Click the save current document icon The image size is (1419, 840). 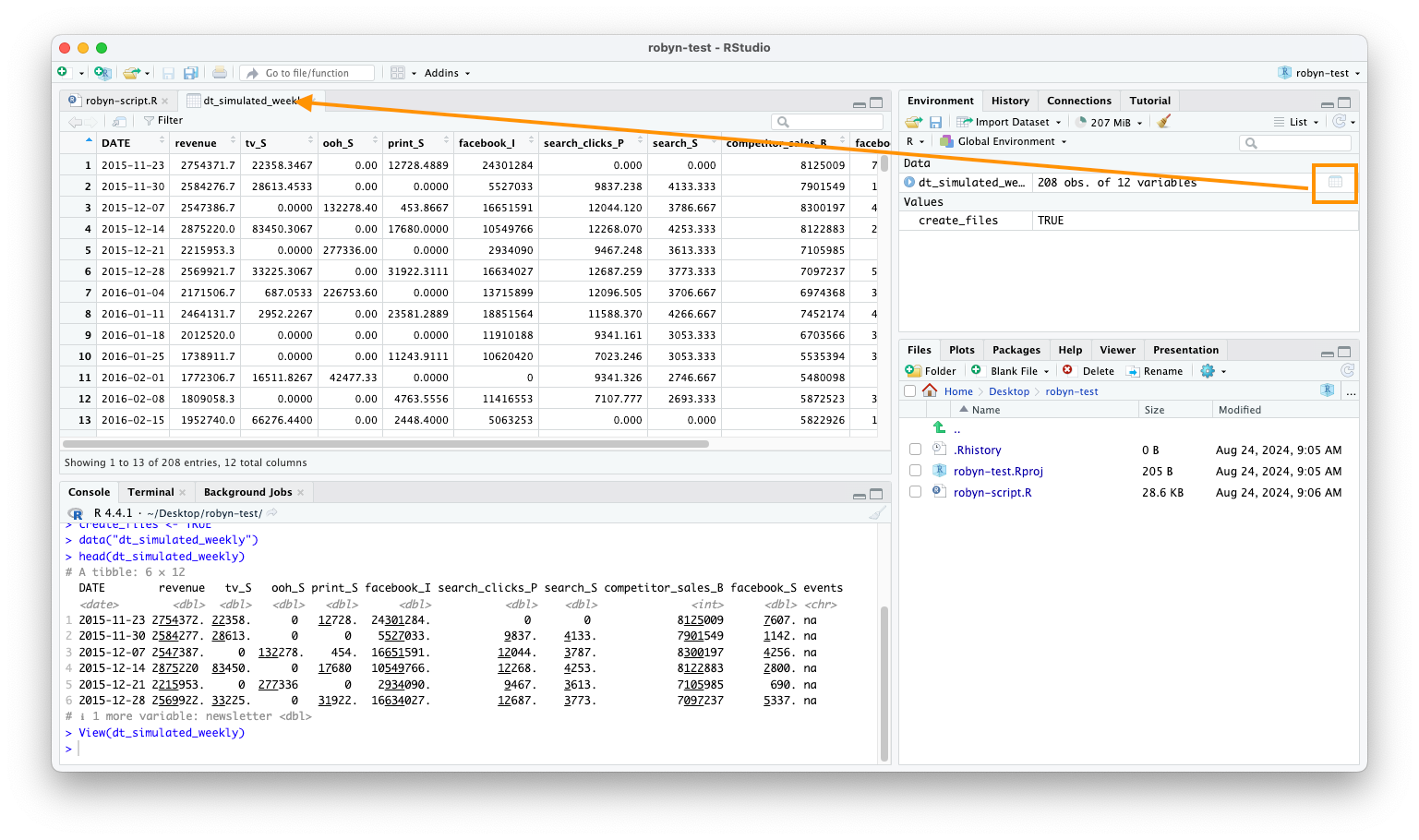tap(169, 72)
